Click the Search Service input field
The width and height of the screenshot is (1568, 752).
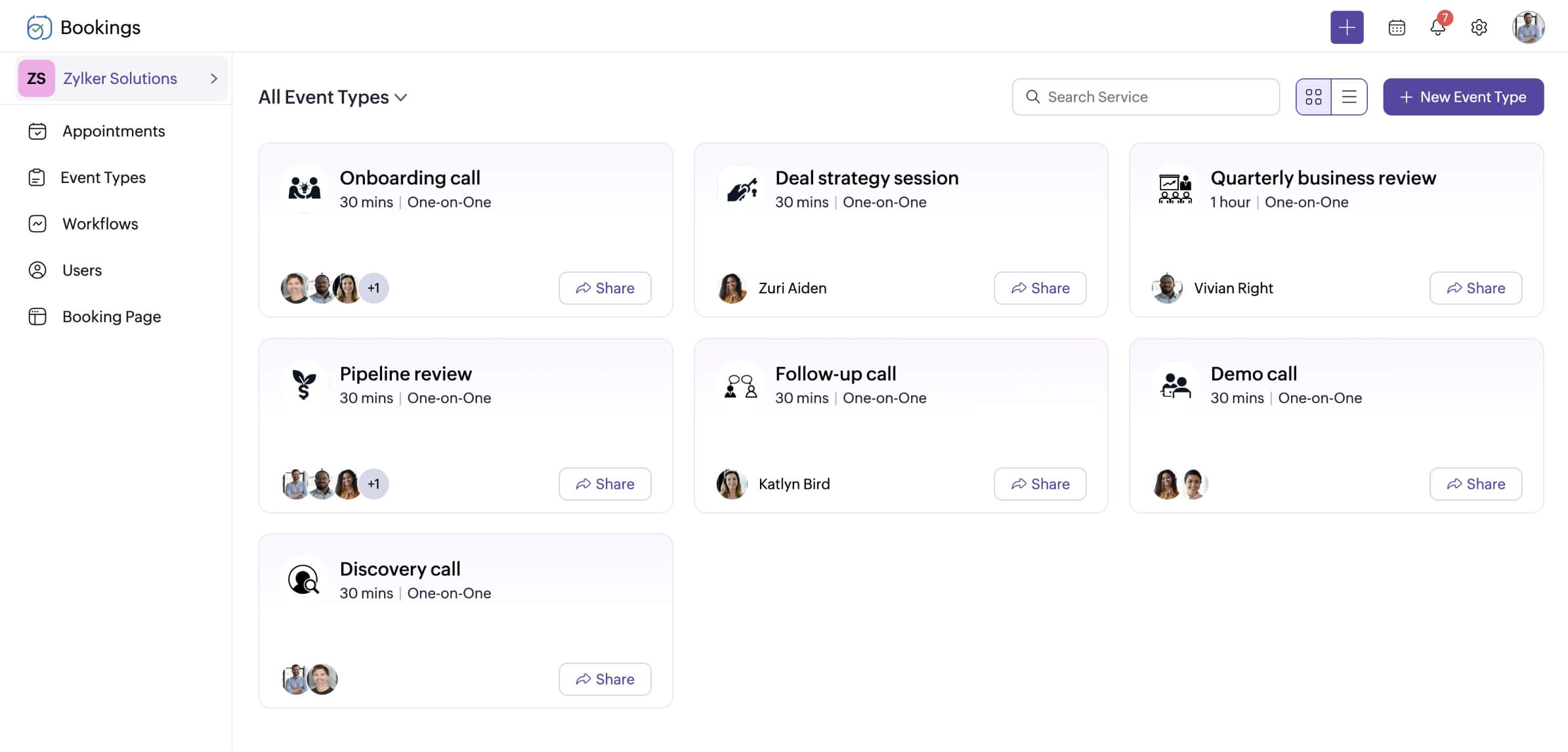(x=1145, y=97)
